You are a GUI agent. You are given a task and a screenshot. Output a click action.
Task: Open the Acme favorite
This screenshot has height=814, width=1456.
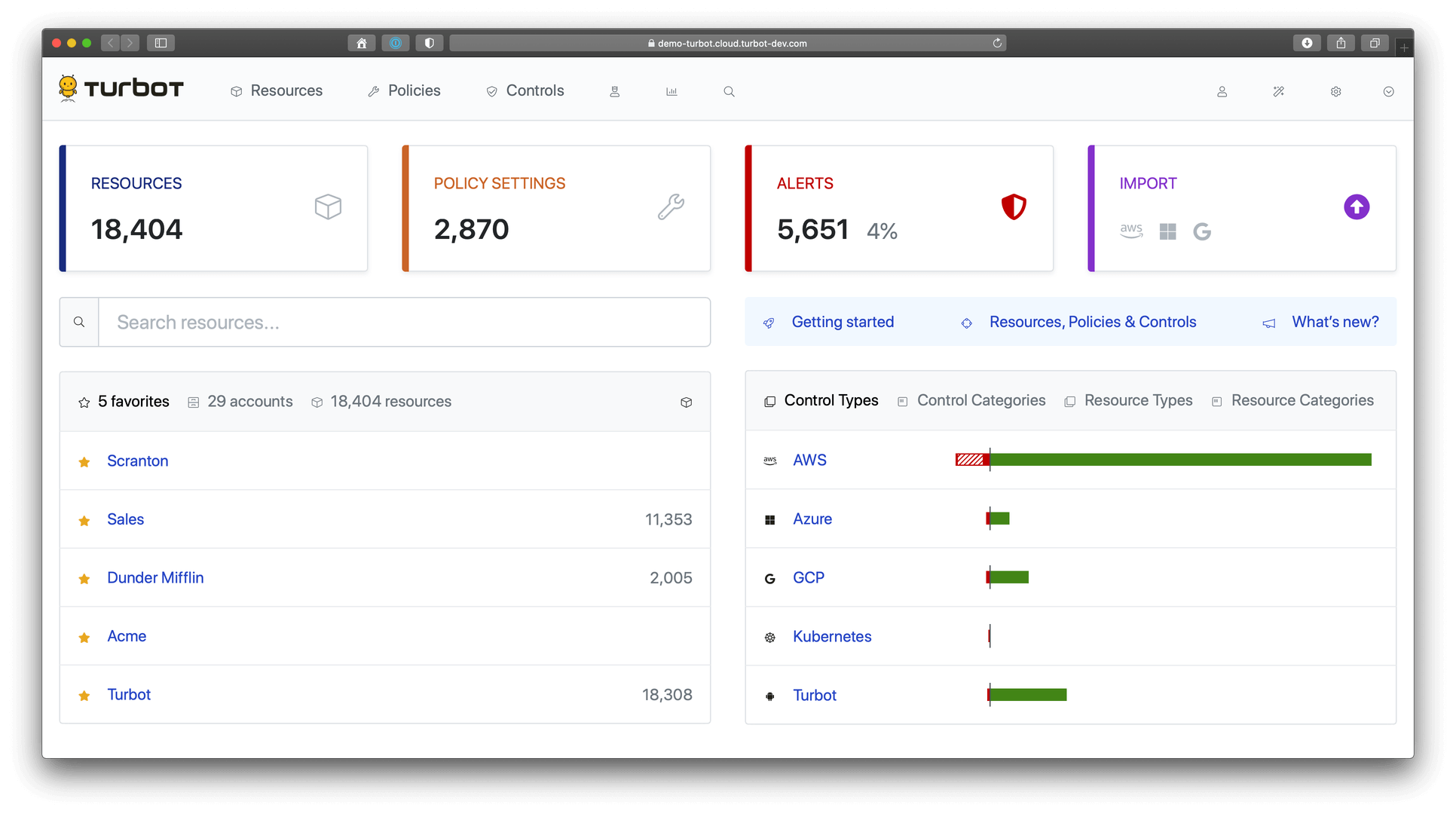(127, 636)
